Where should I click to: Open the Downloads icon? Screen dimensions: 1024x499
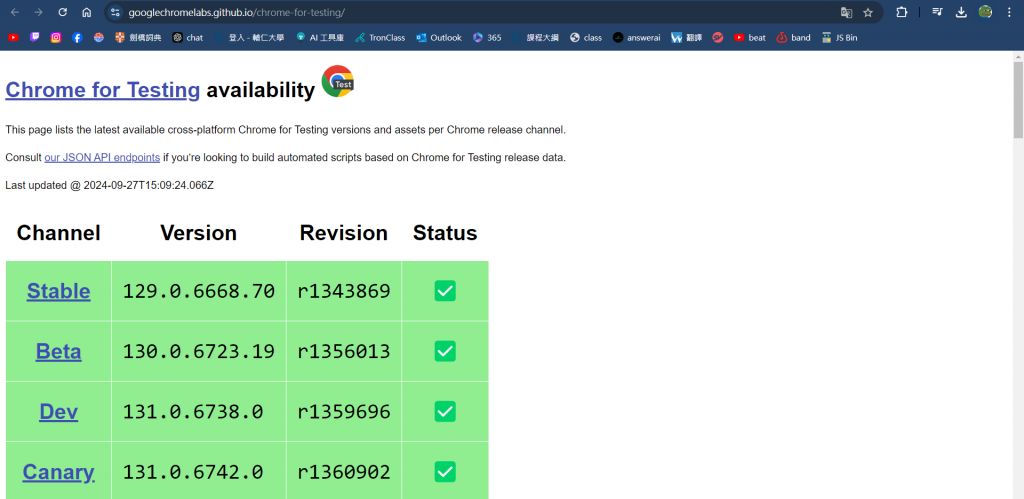tap(961, 12)
